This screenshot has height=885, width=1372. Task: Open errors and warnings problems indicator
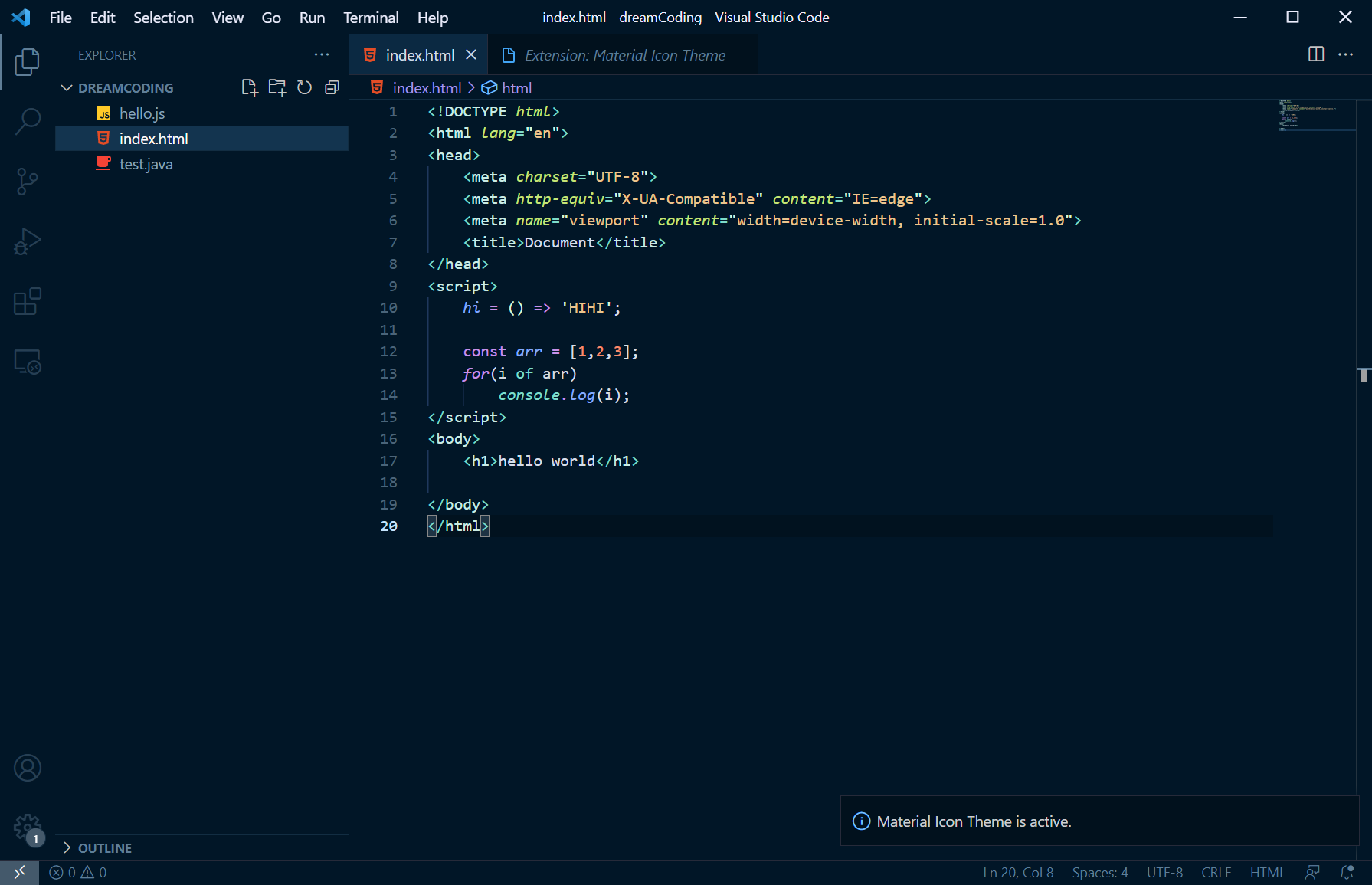78,872
